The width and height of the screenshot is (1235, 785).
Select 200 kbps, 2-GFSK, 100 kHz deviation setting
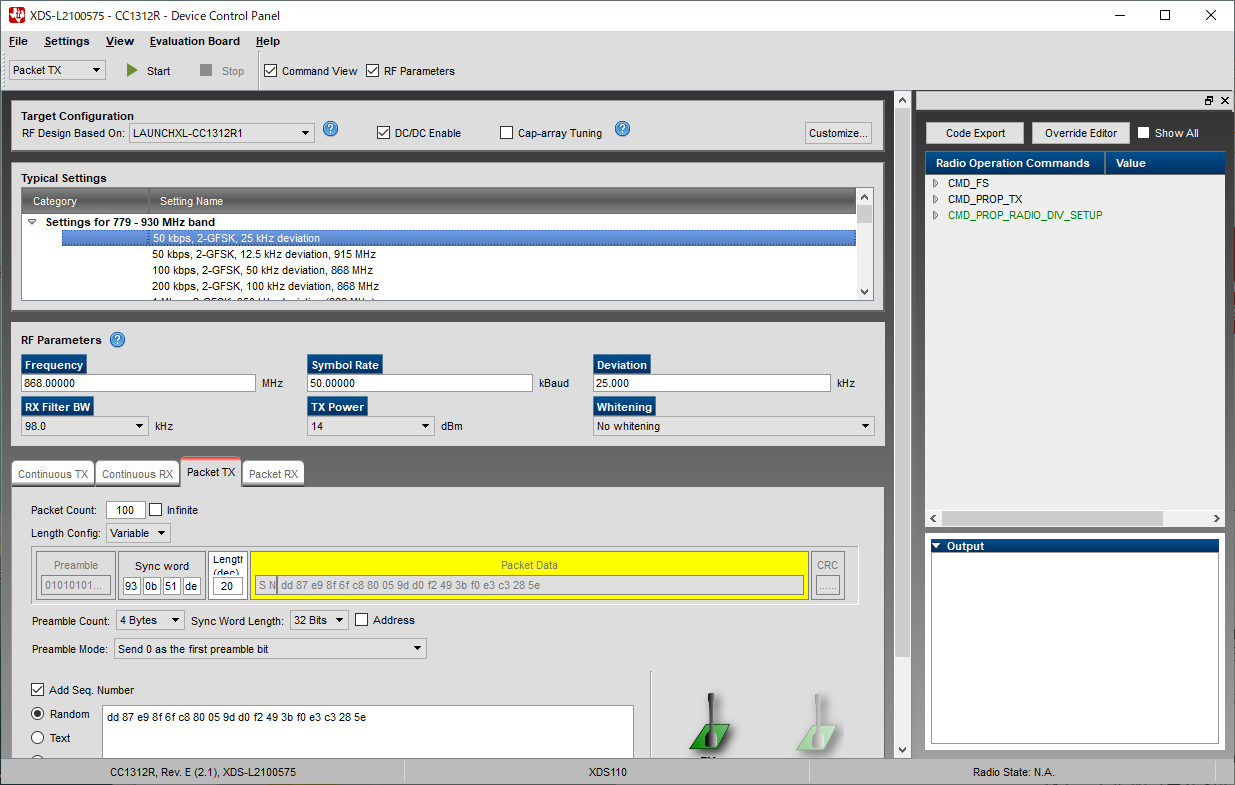265,286
